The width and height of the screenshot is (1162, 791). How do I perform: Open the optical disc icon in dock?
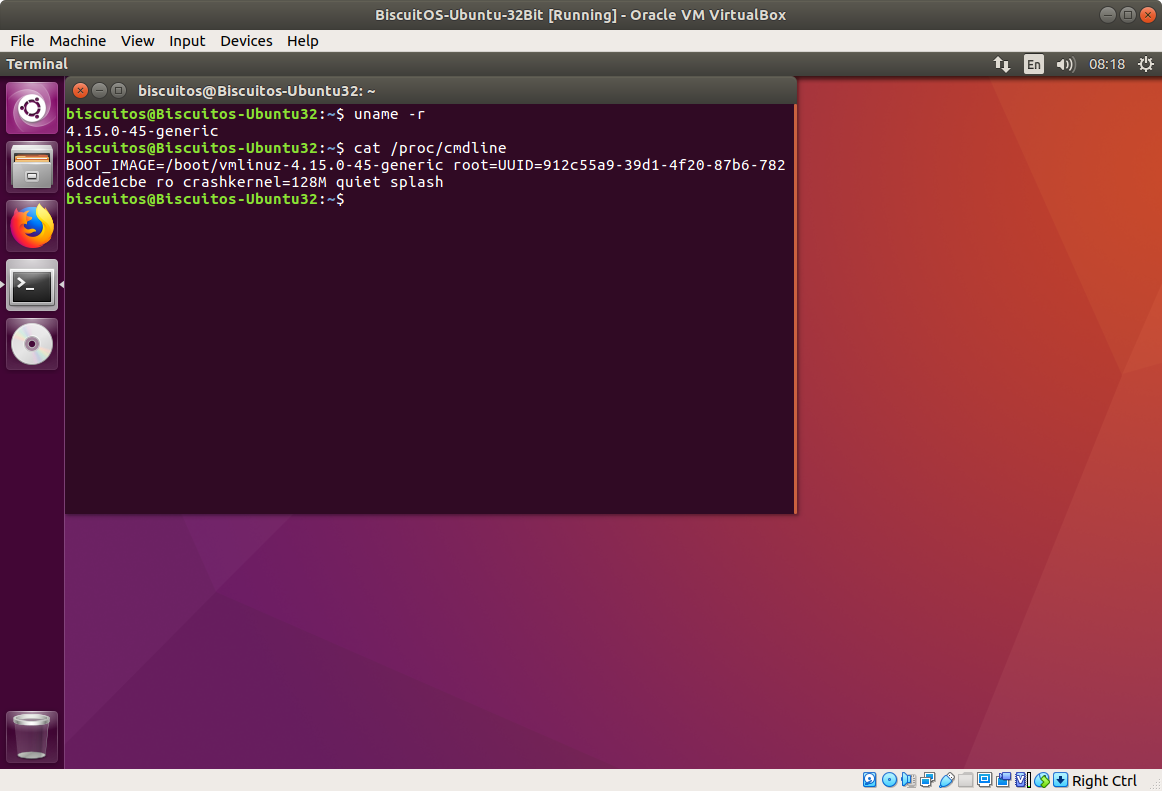32,345
